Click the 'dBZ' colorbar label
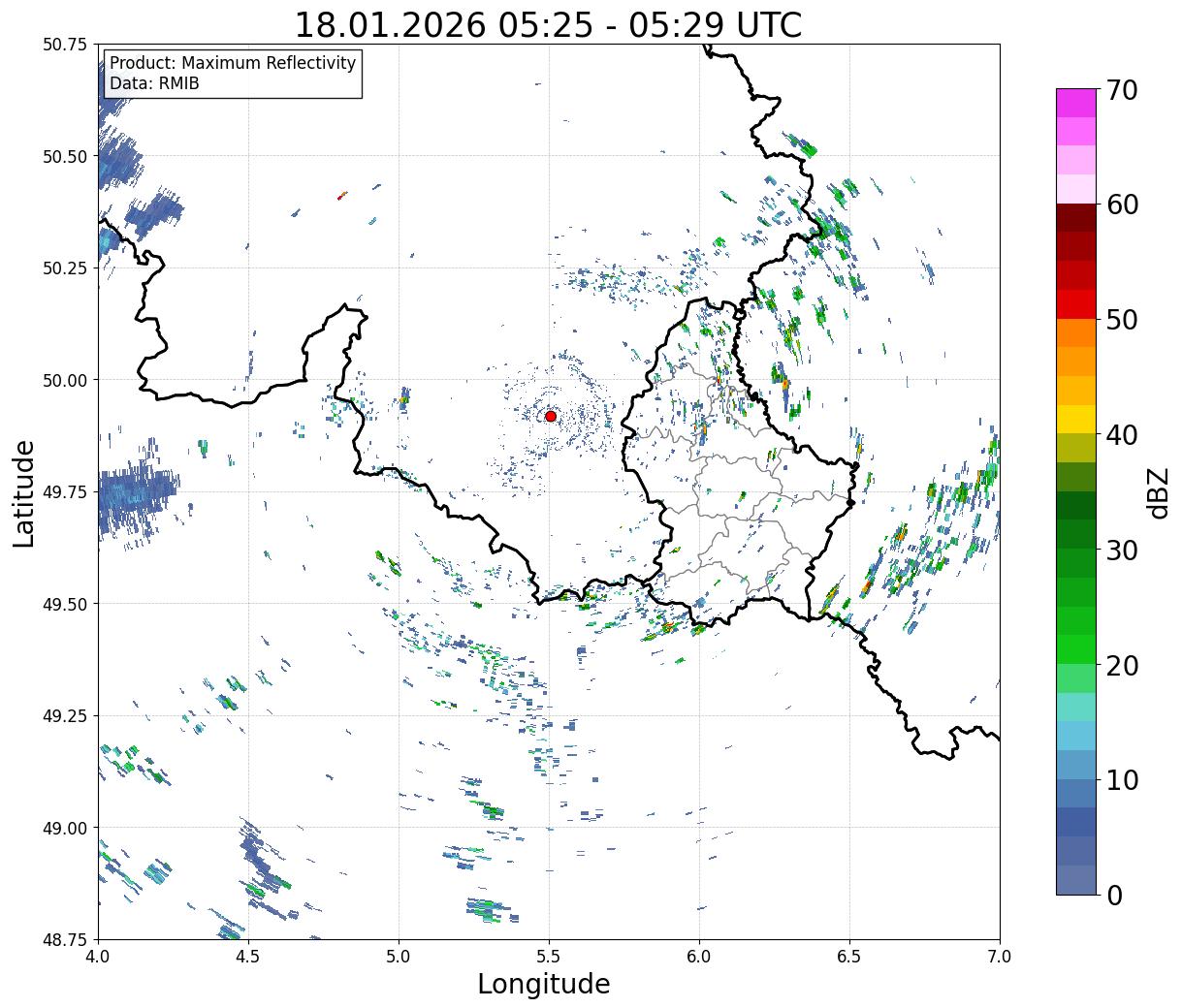The image size is (1182, 1008). point(1159,492)
